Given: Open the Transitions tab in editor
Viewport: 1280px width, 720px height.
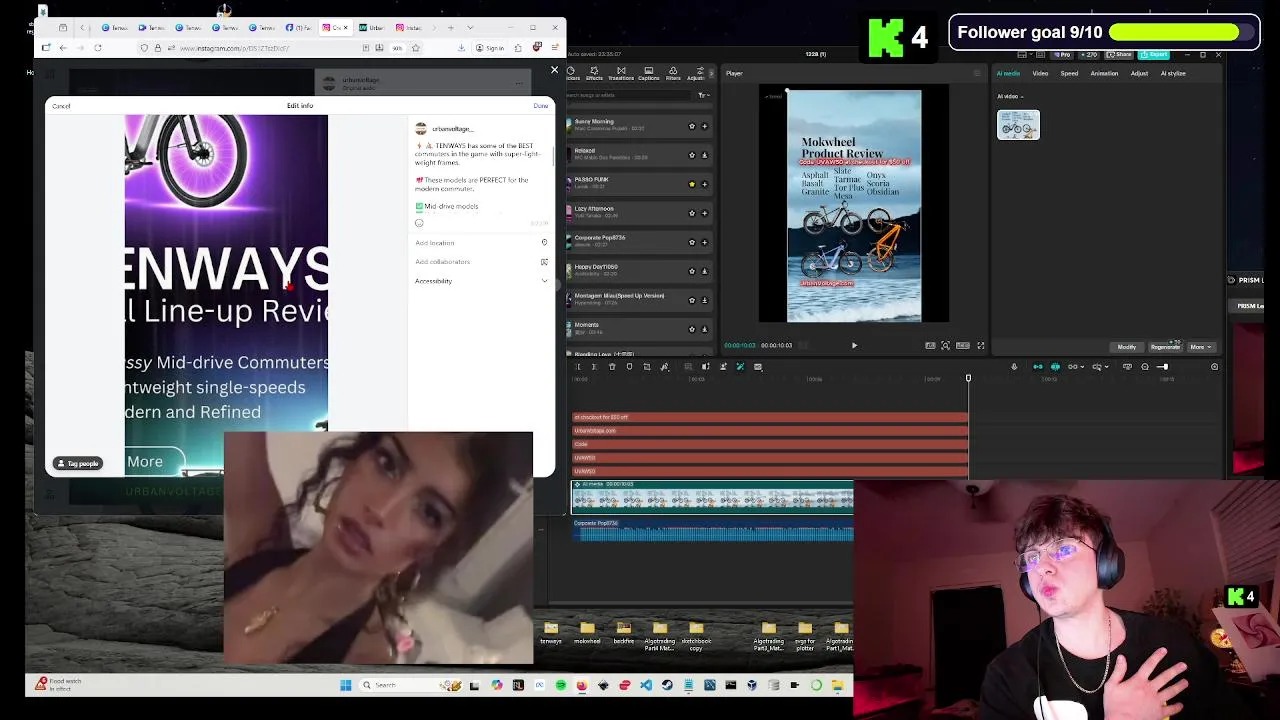Looking at the screenshot, I should (621, 73).
